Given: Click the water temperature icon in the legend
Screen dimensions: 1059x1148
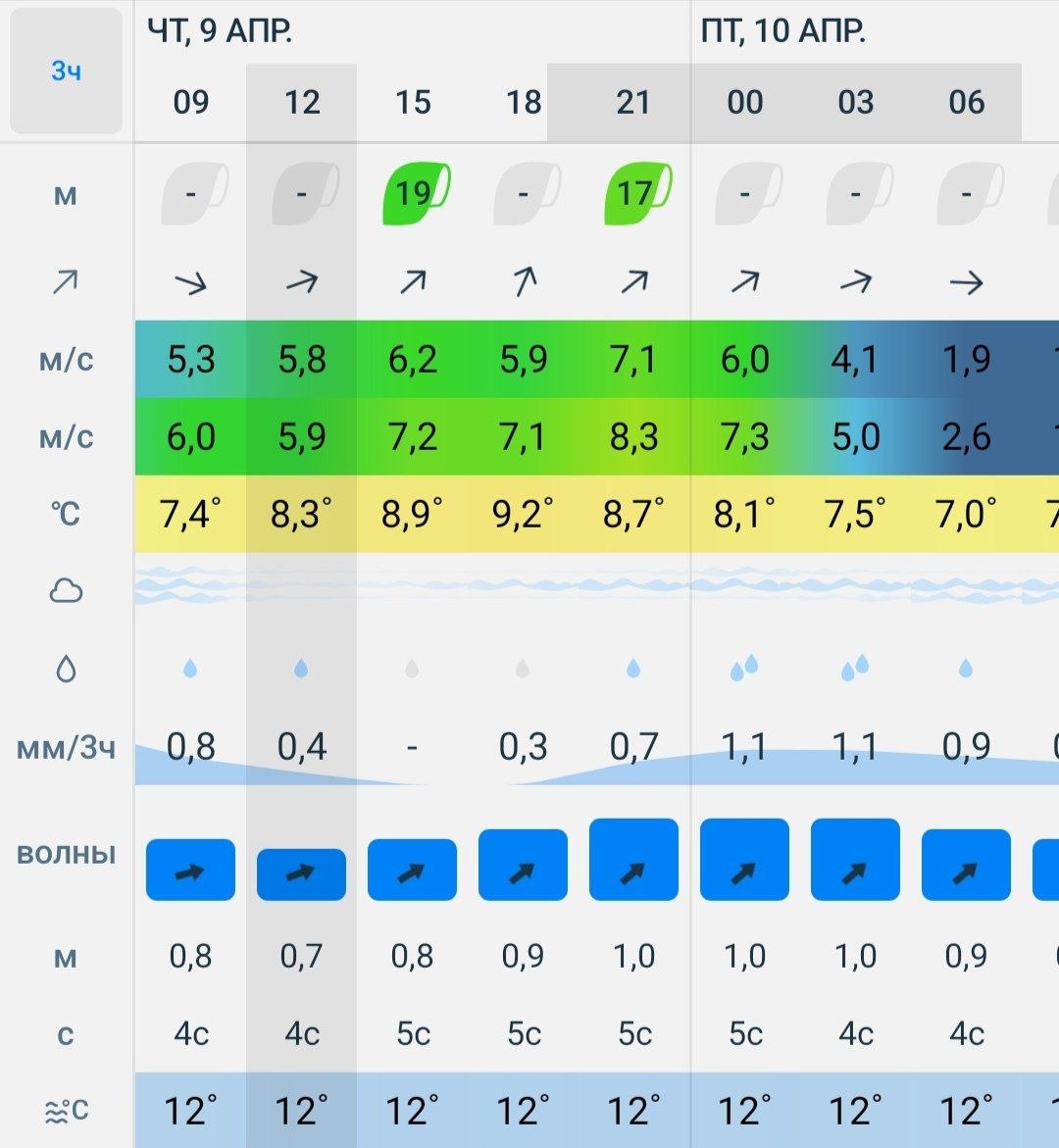Looking at the screenshot, I should click(66, 1111).
